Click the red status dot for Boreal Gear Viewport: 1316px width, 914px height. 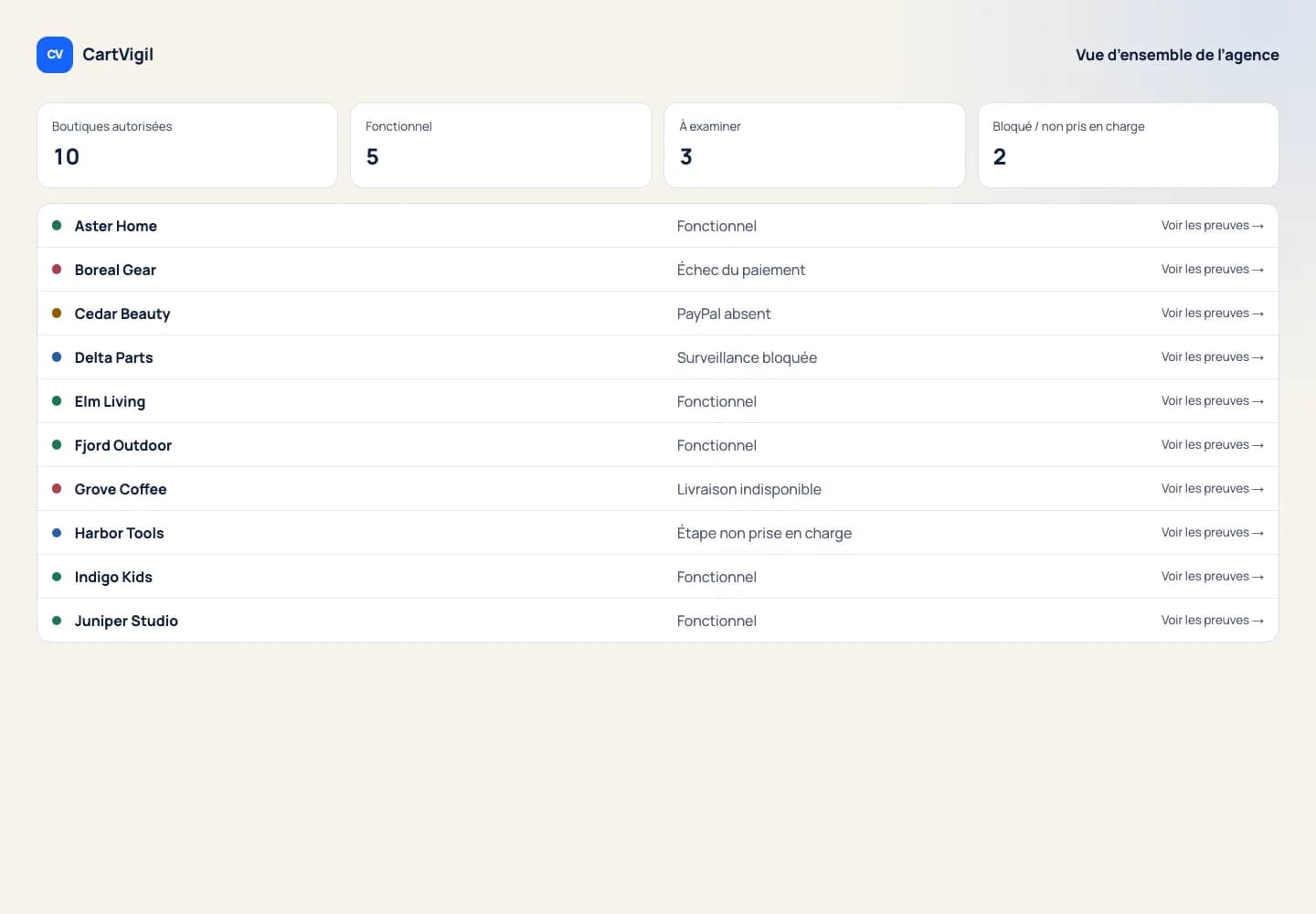(x=57, y=269)
